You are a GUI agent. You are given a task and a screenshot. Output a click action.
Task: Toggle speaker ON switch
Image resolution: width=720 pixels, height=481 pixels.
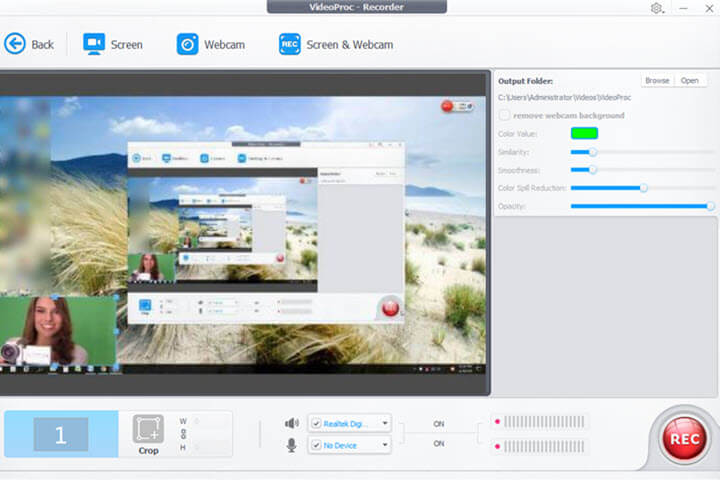point(439,424)
